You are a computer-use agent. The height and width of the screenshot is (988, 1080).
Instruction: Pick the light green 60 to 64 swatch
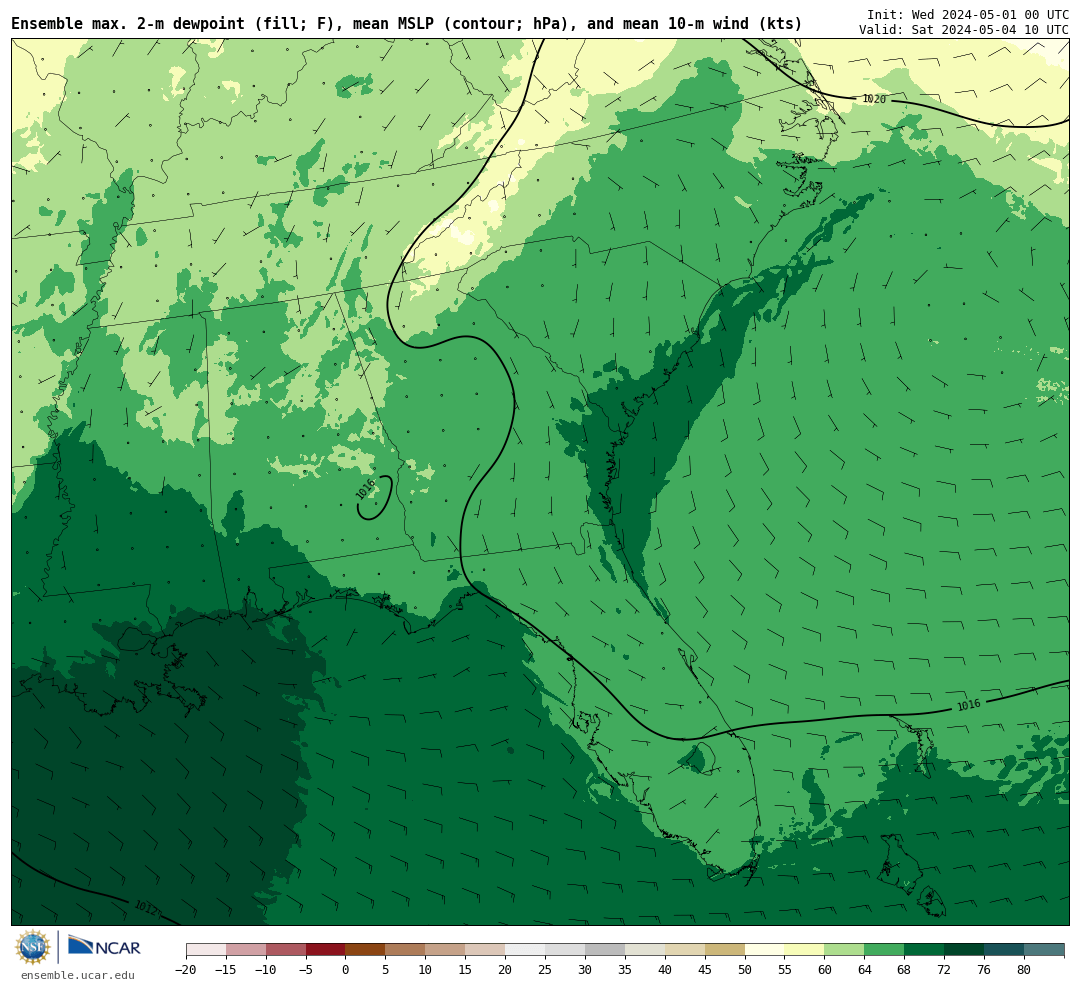click(845, 950)
